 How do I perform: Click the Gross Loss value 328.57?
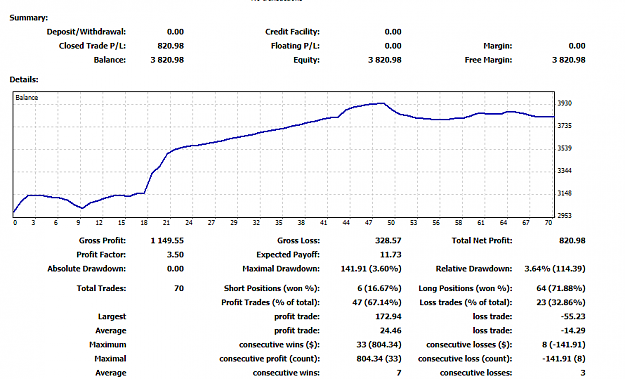click(388, 240)
